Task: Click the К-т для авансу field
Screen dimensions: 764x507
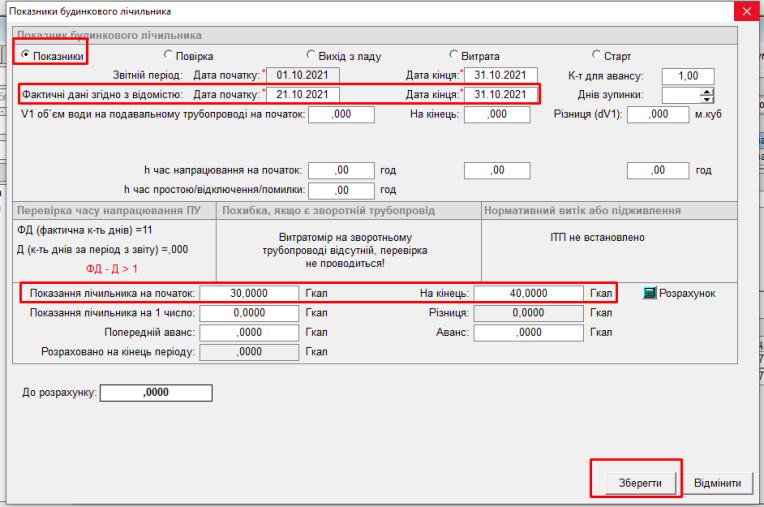Action: point(687,76)
